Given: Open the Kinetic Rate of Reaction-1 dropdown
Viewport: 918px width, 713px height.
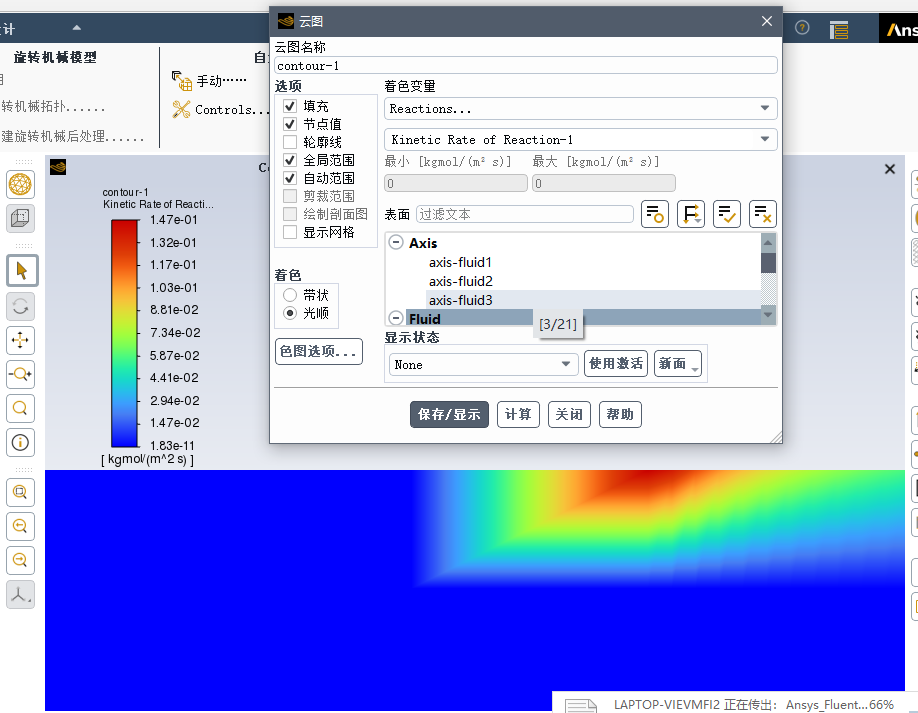Looking at the screenshot, I should (x=580, y=140).
